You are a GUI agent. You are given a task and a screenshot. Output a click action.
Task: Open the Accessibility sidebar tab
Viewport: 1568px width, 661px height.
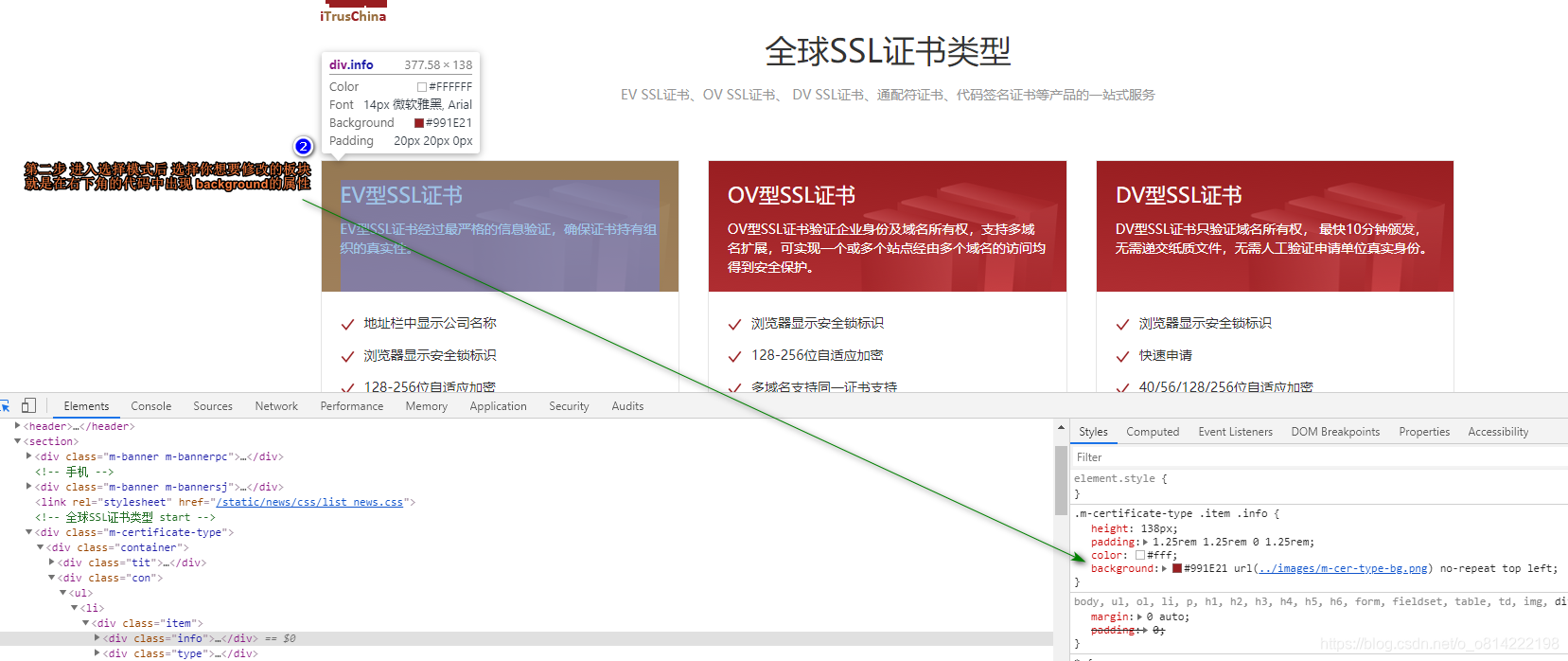[1498, 432]
